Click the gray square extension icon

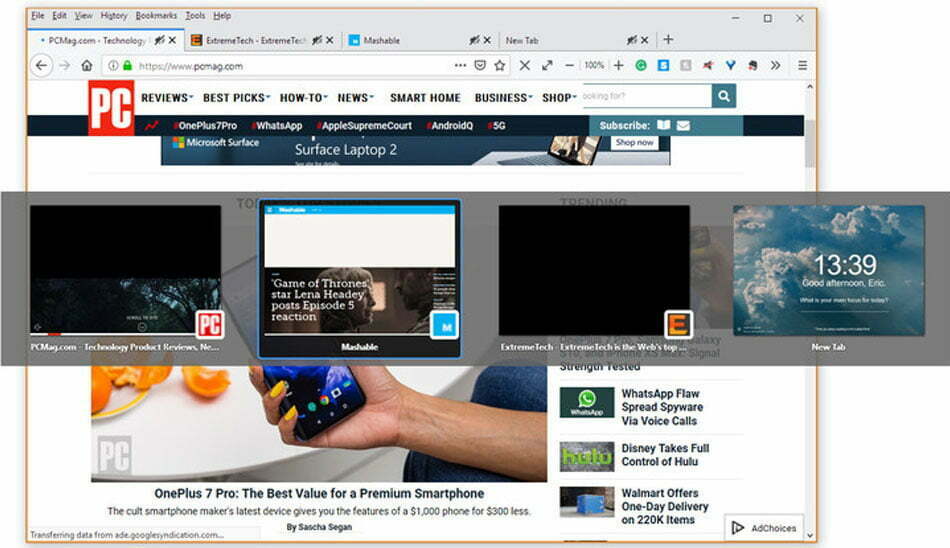685,65
